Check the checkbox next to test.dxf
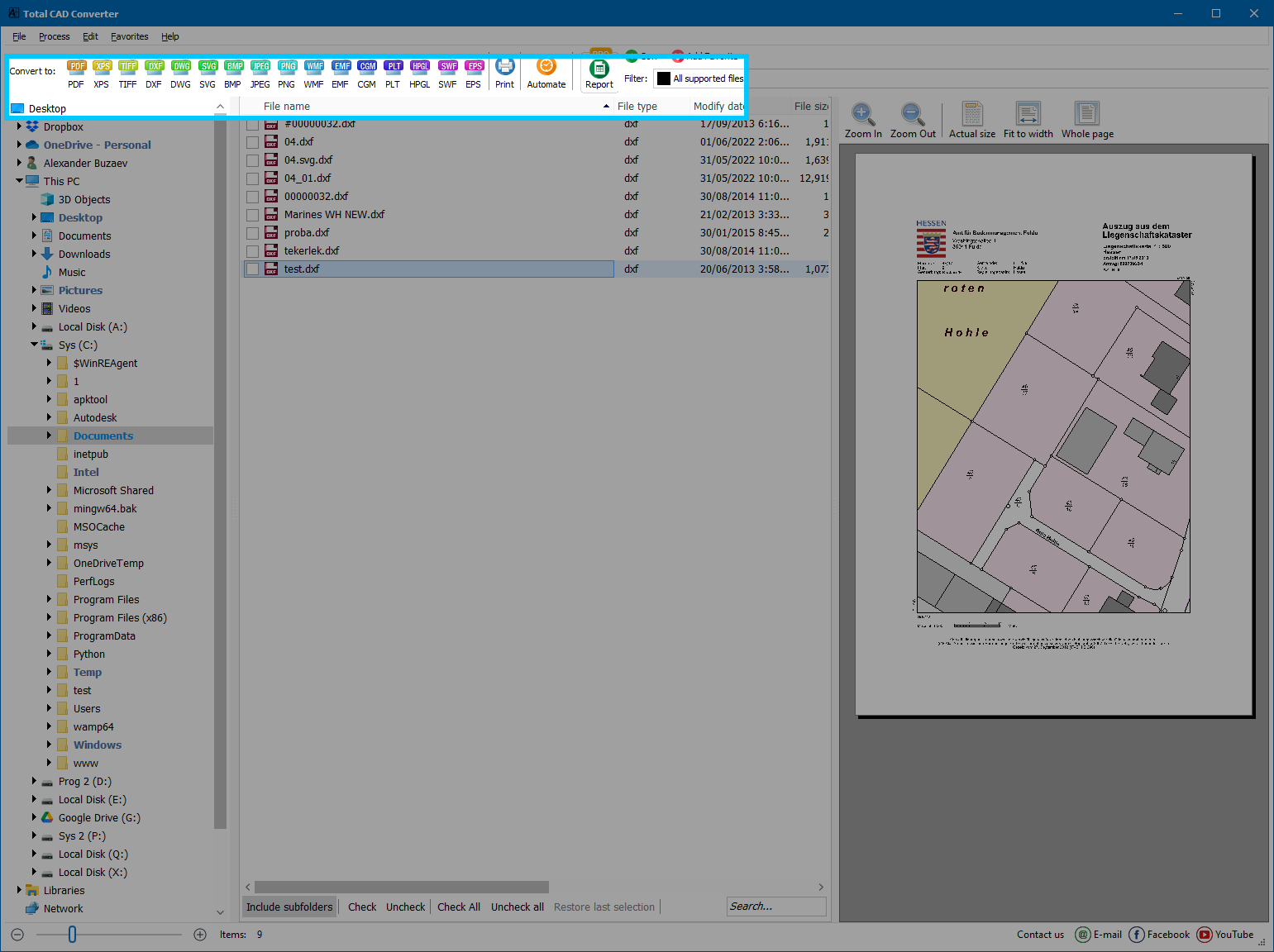 pyautogui.click(x=252, y=269)
